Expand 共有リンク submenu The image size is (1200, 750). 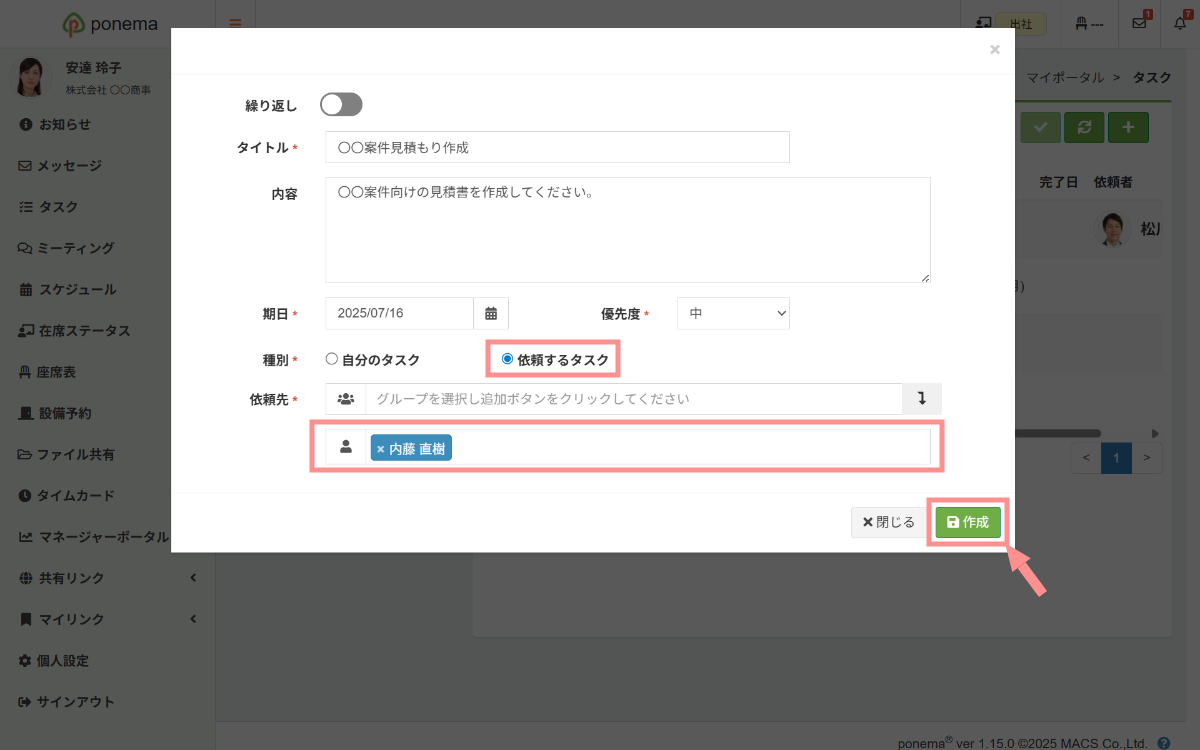[107, 578]
